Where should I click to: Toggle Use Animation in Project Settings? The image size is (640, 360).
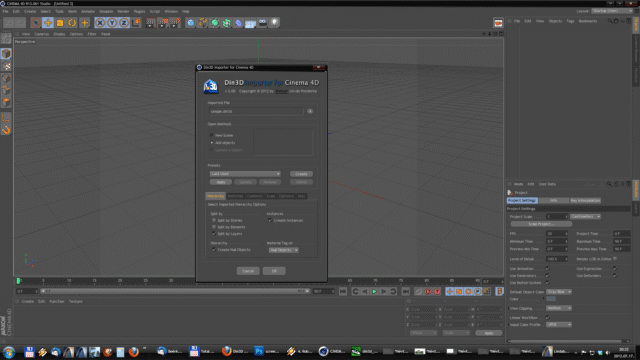tap(548, 269)
